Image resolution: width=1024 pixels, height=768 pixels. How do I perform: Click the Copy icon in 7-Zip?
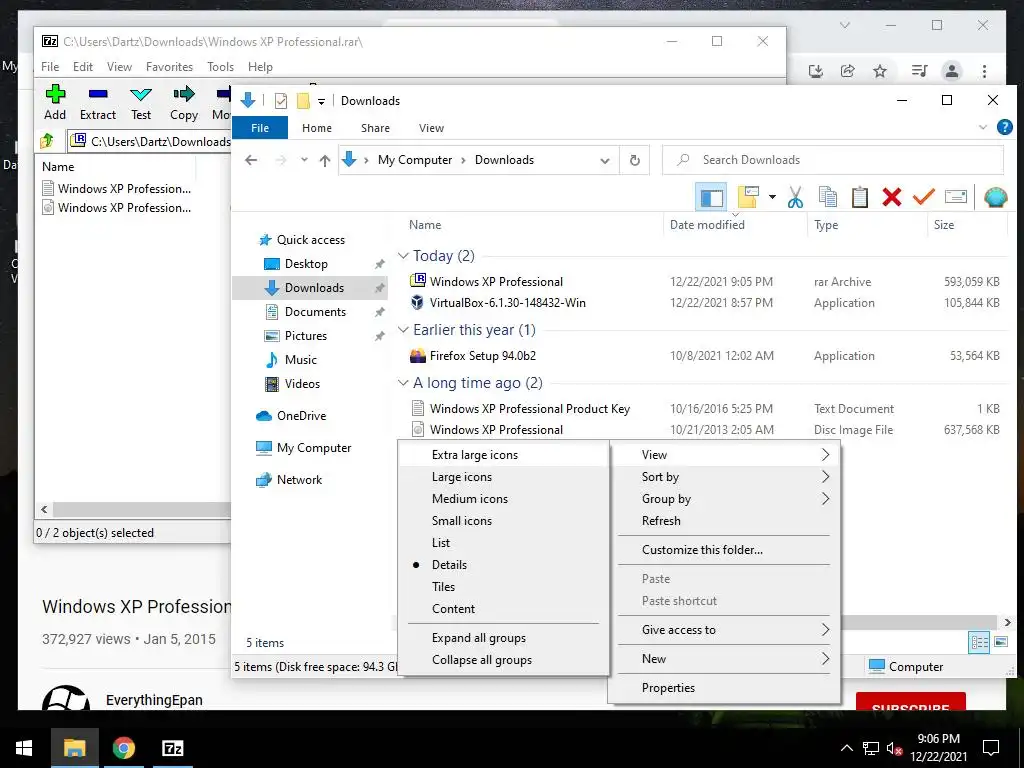184,103
